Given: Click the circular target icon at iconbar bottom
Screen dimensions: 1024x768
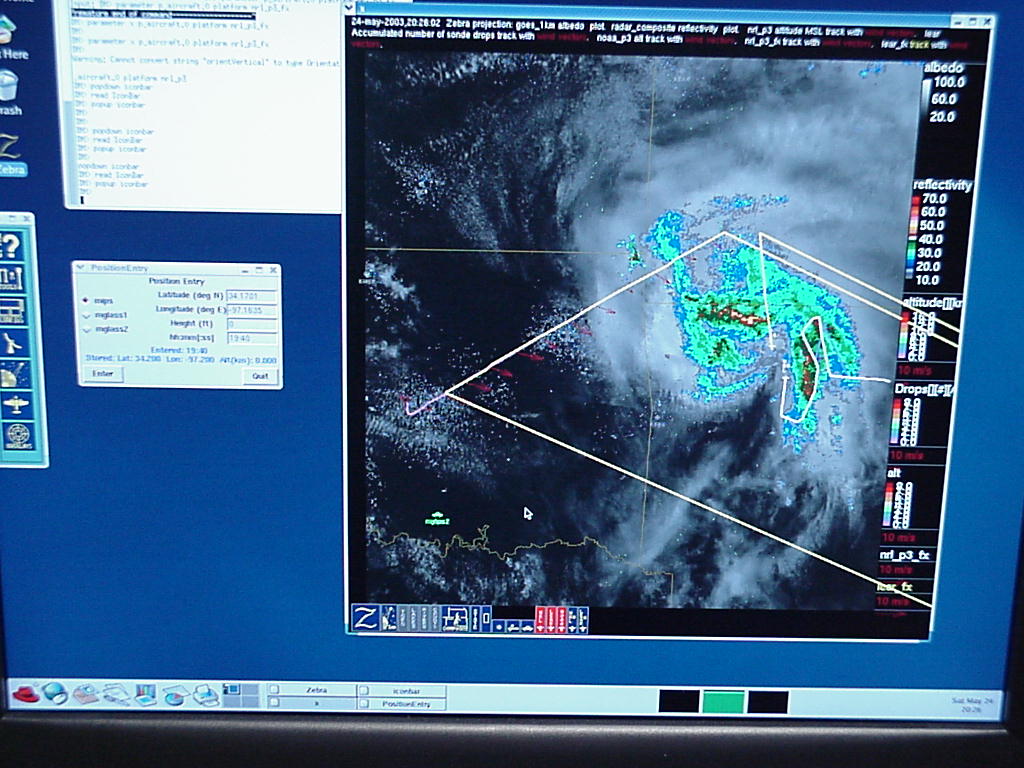Looking at the screenshot, I should pyautogui.click(x=18, y=435).
